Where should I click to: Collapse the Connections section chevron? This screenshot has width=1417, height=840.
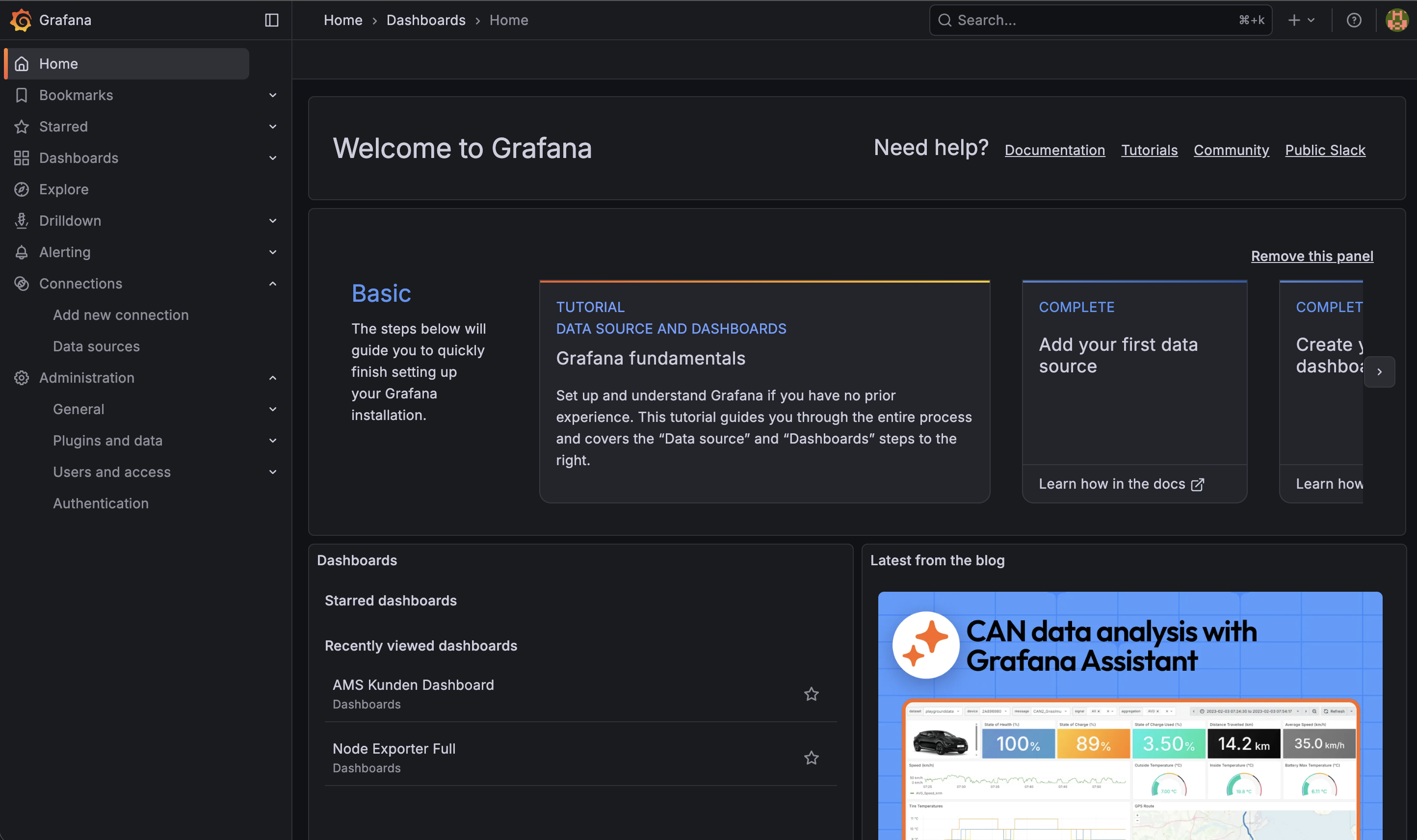[x=273, y=284]
